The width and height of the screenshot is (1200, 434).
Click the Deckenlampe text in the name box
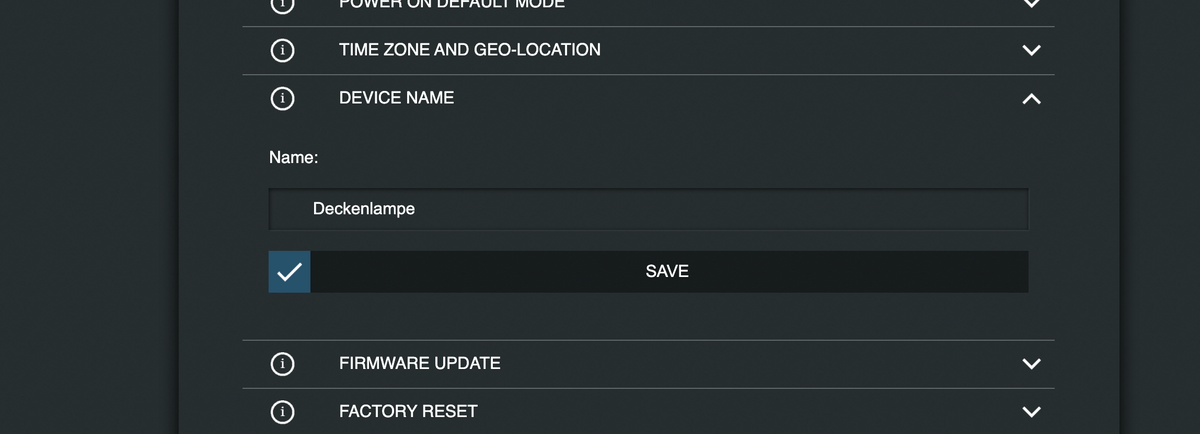coord(364,209)
